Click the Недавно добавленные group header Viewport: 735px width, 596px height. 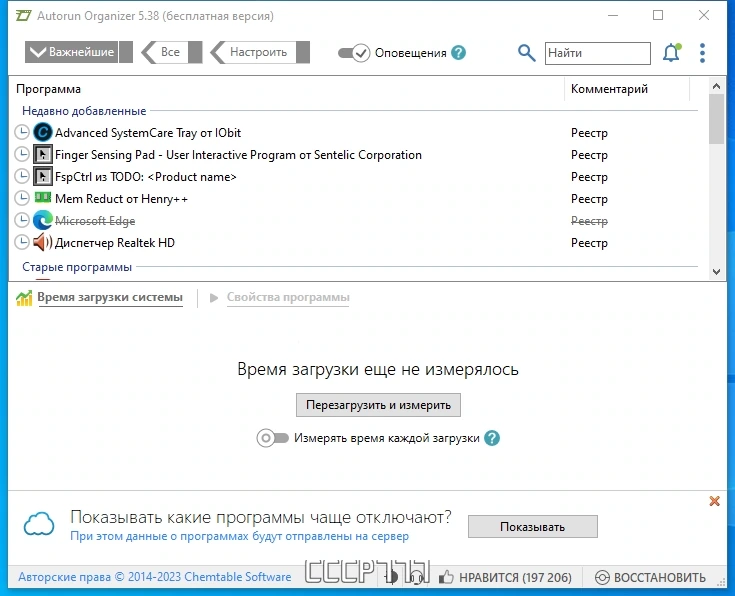(84, 111)
